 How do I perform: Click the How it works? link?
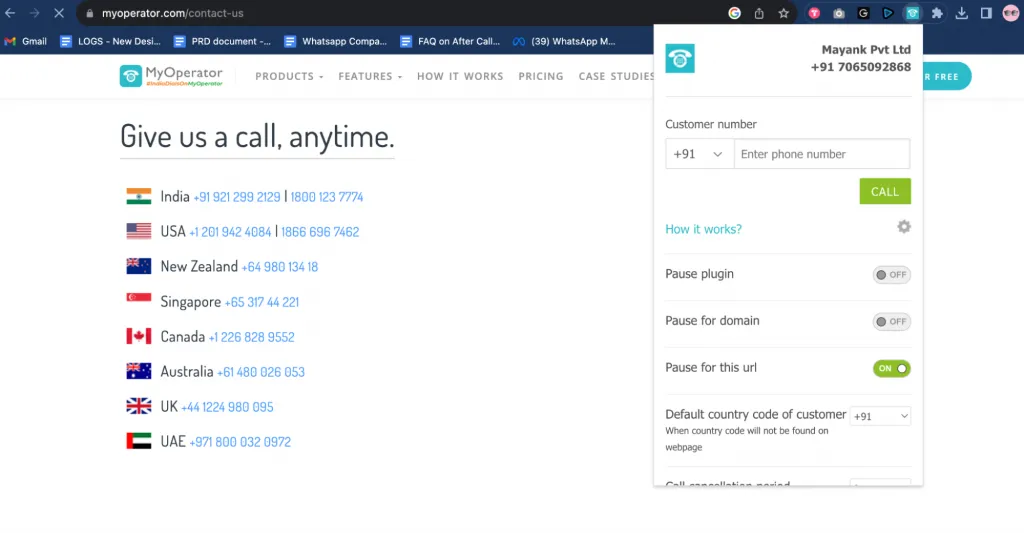click(x=703, y=229)
